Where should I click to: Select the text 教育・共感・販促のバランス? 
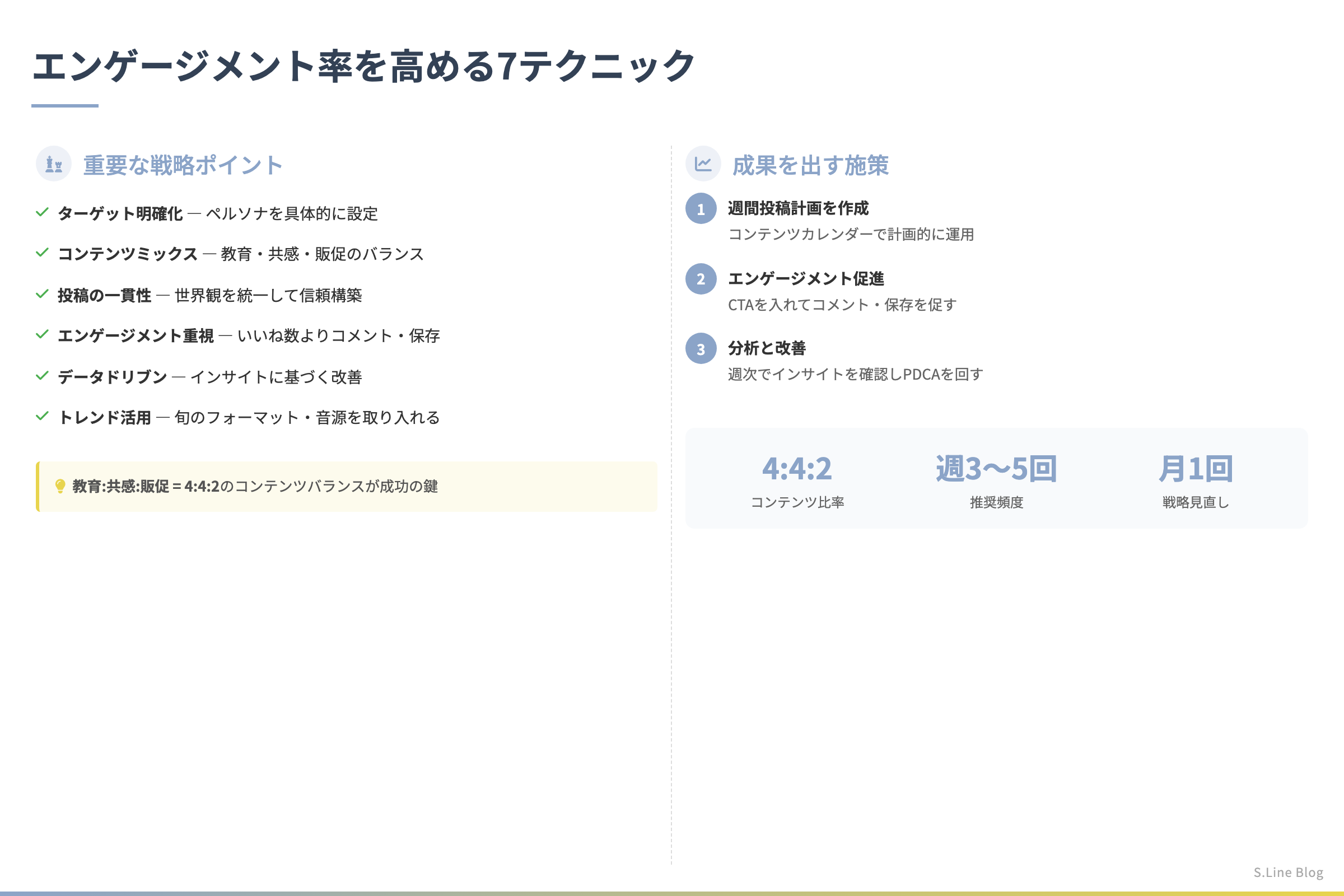pyautogui.click(x=323, y=254)
